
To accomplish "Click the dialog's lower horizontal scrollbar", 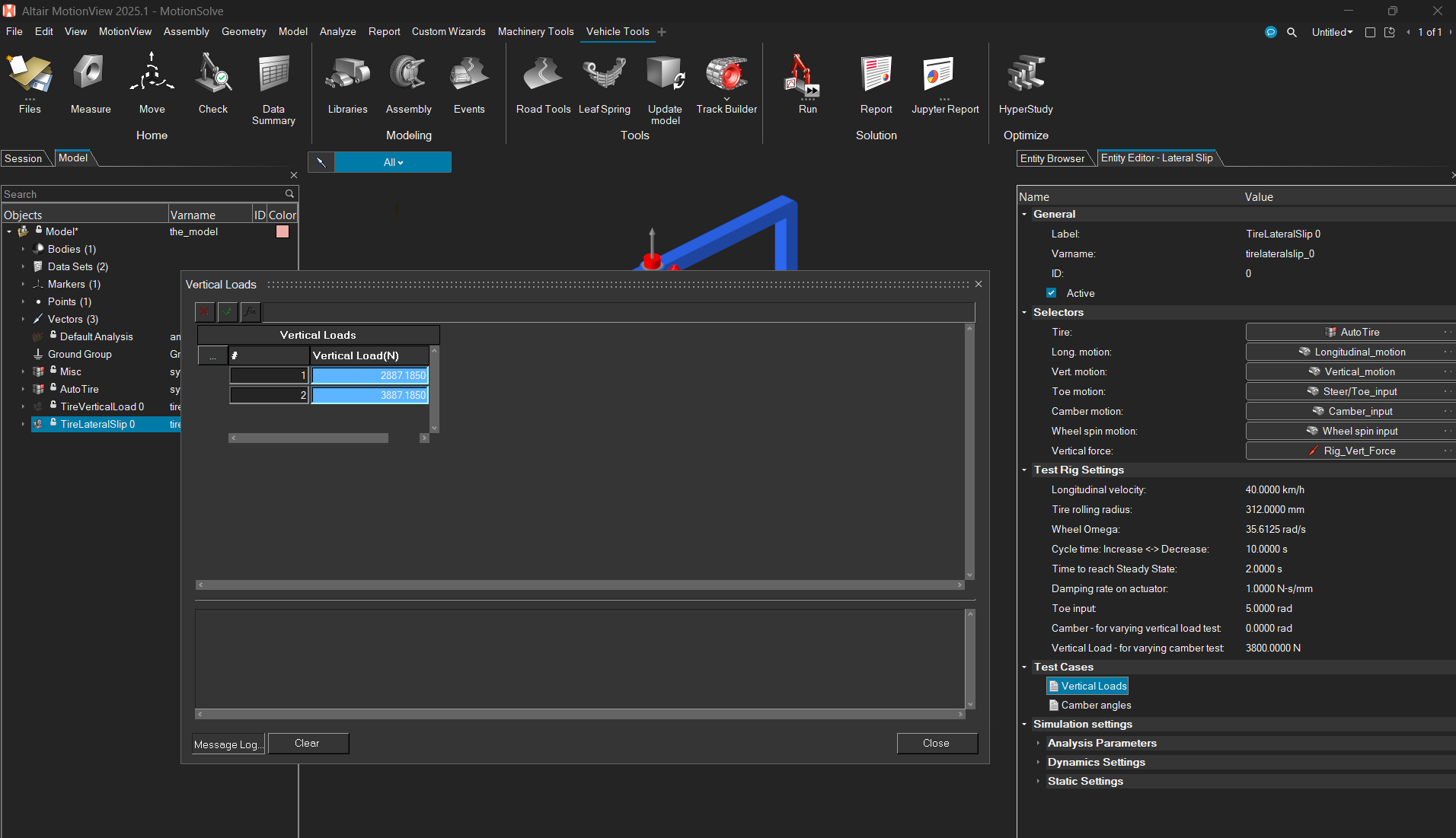I will (x=580, y=715).
